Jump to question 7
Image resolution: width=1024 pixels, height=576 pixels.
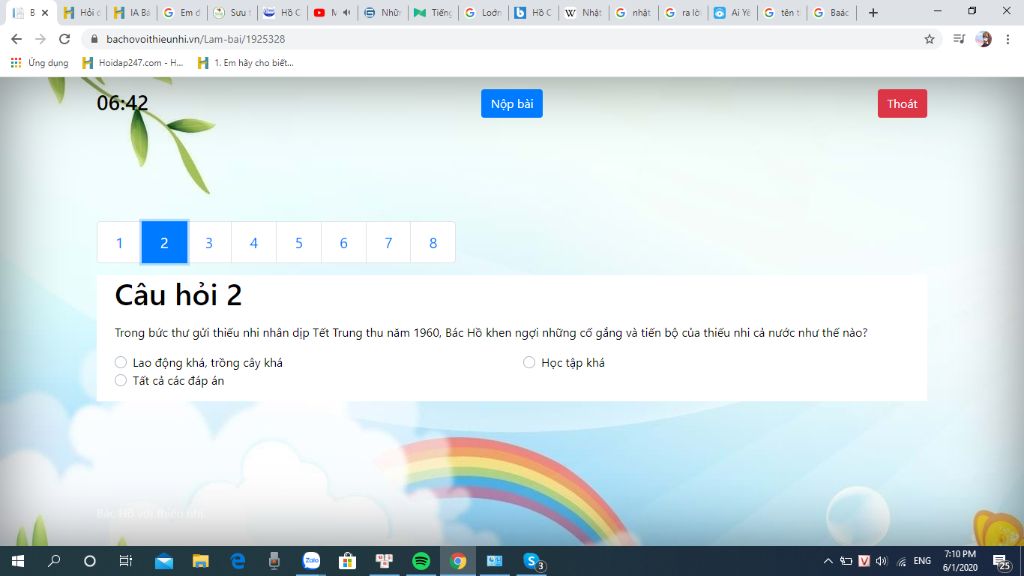coord(389,243)
